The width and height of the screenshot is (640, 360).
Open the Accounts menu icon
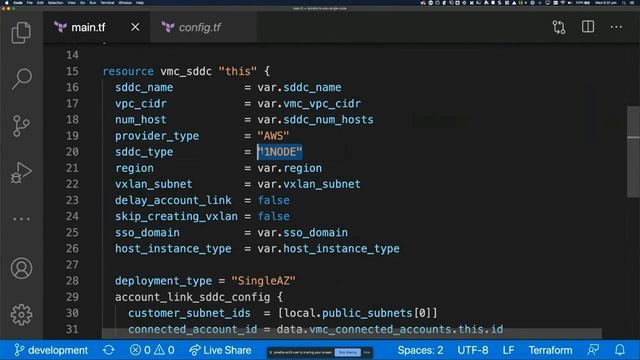21,268
